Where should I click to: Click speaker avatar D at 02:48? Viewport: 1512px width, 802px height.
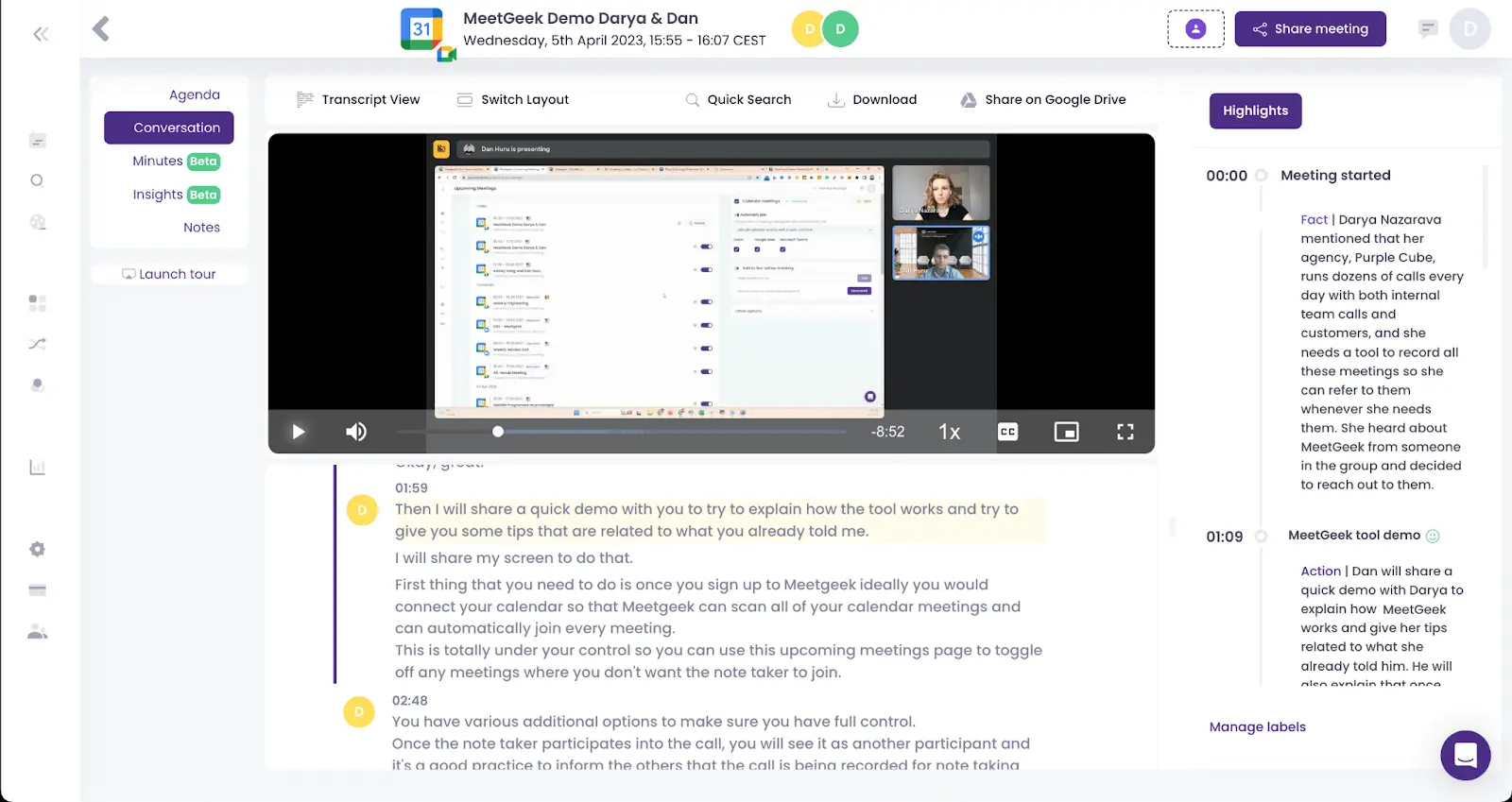coord(359,712)
